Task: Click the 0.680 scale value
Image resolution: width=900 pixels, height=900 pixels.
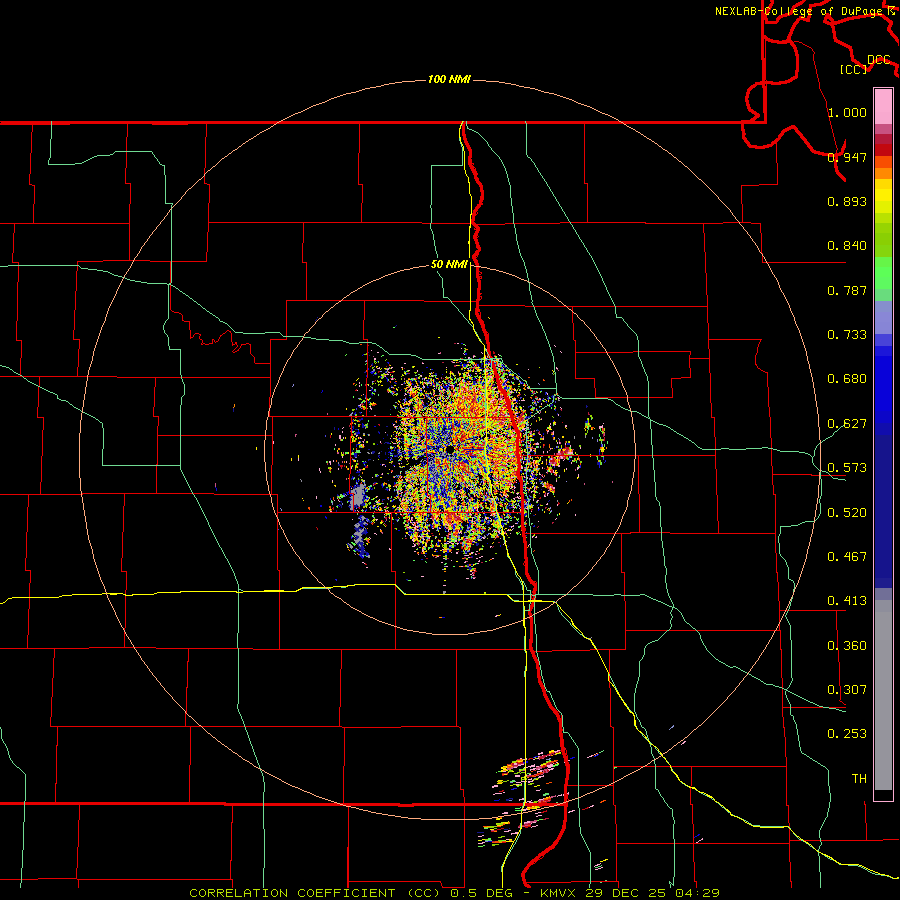Action: [x=847, y=378]
